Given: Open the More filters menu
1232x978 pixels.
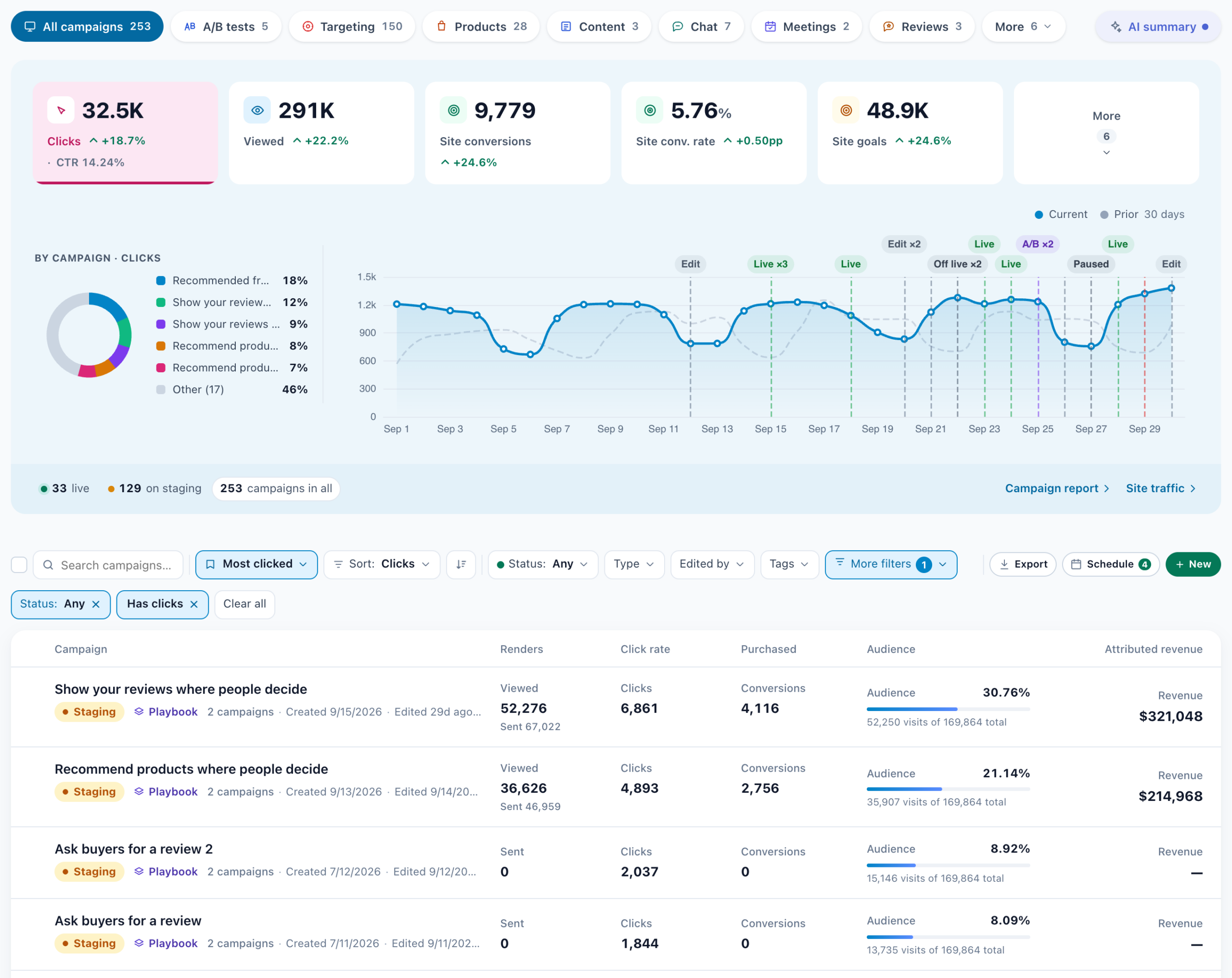Looking at the screenshot, I should [x=891, y=564].
